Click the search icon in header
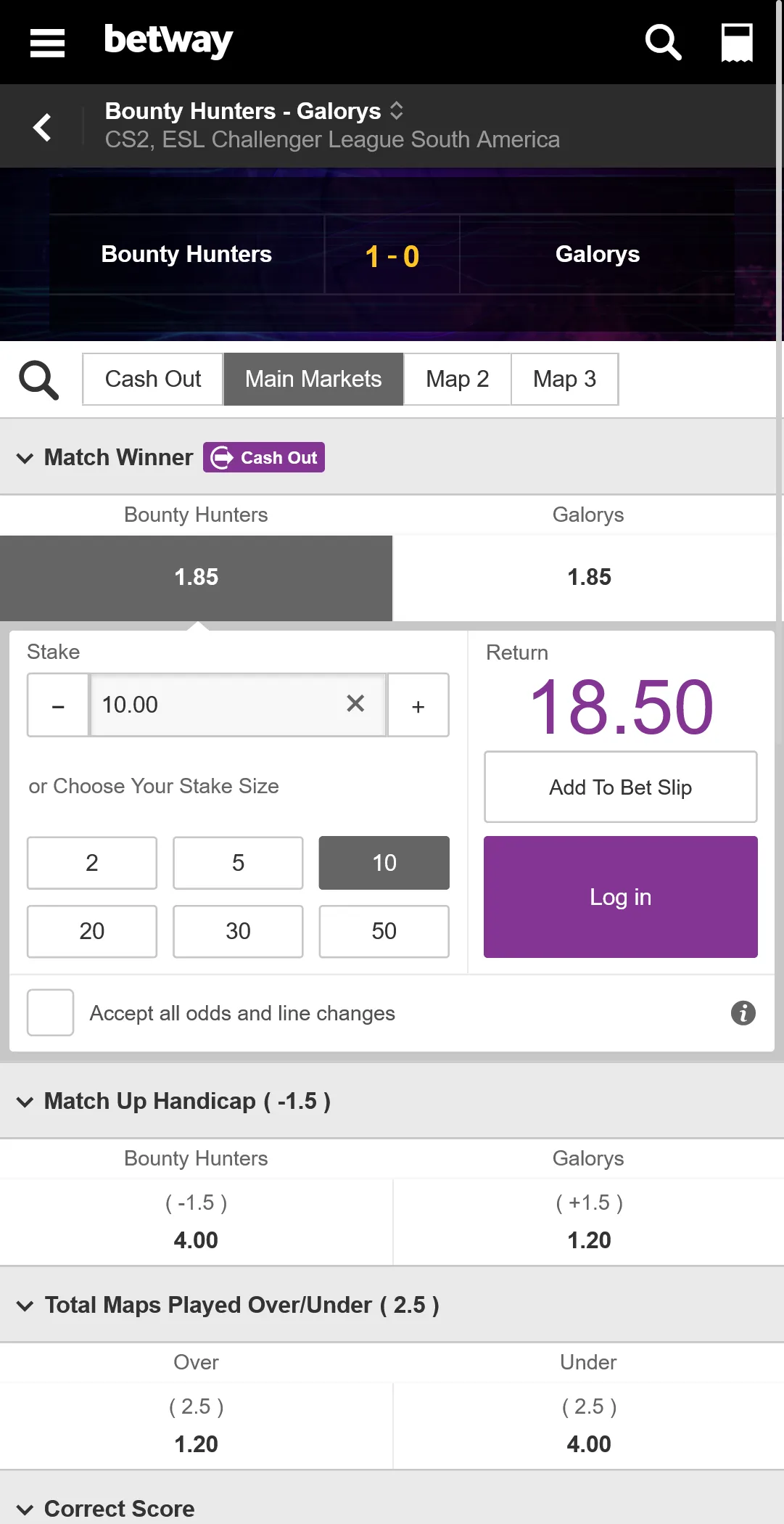Viewport: 784px width, 1524px height. (x=663, y=42)
